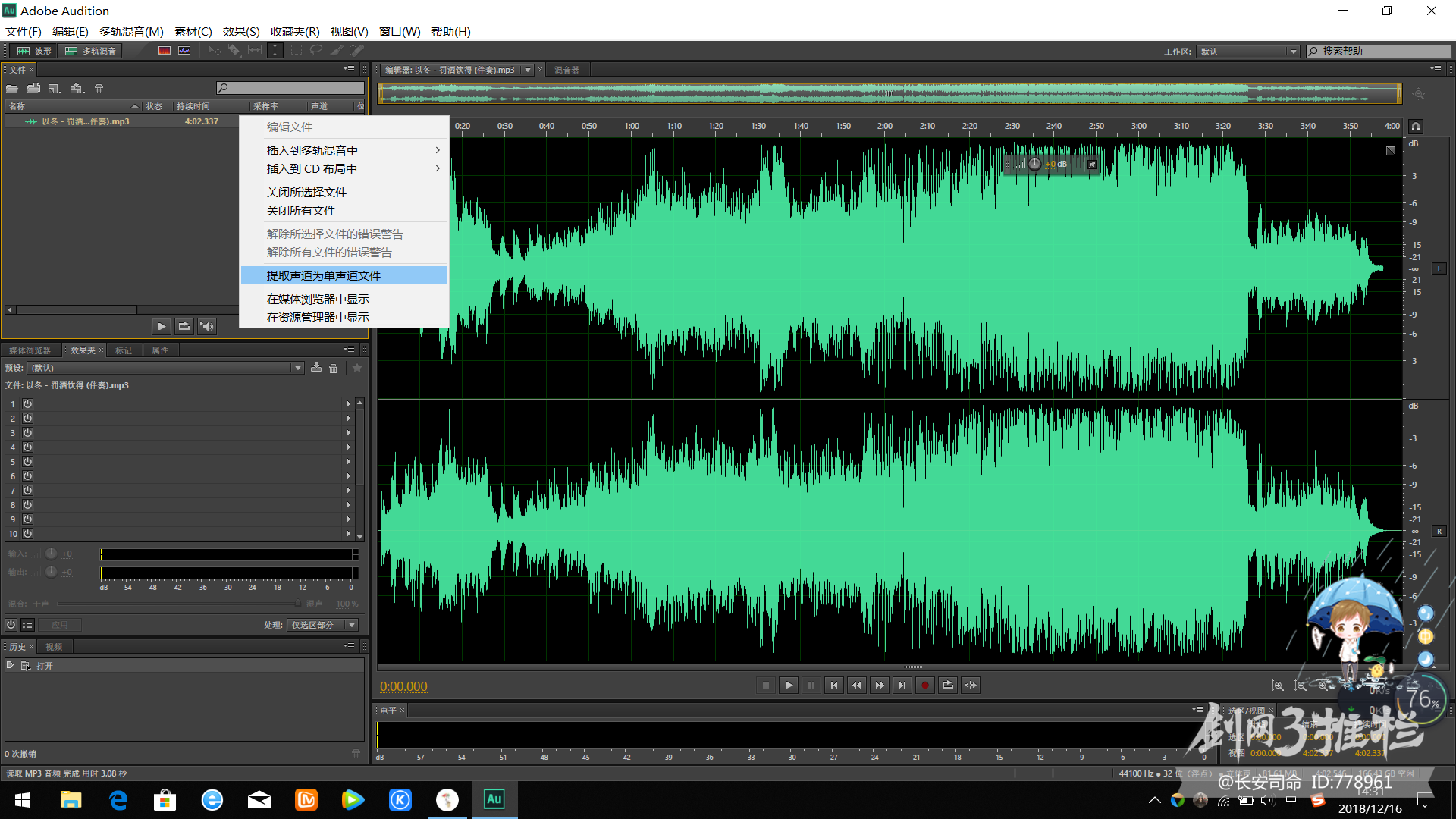Screen dimensions: 1456x819
Task: Open the workspace dropdown showing 默认
Action: pyautogui.click(x=1248, y=52)
